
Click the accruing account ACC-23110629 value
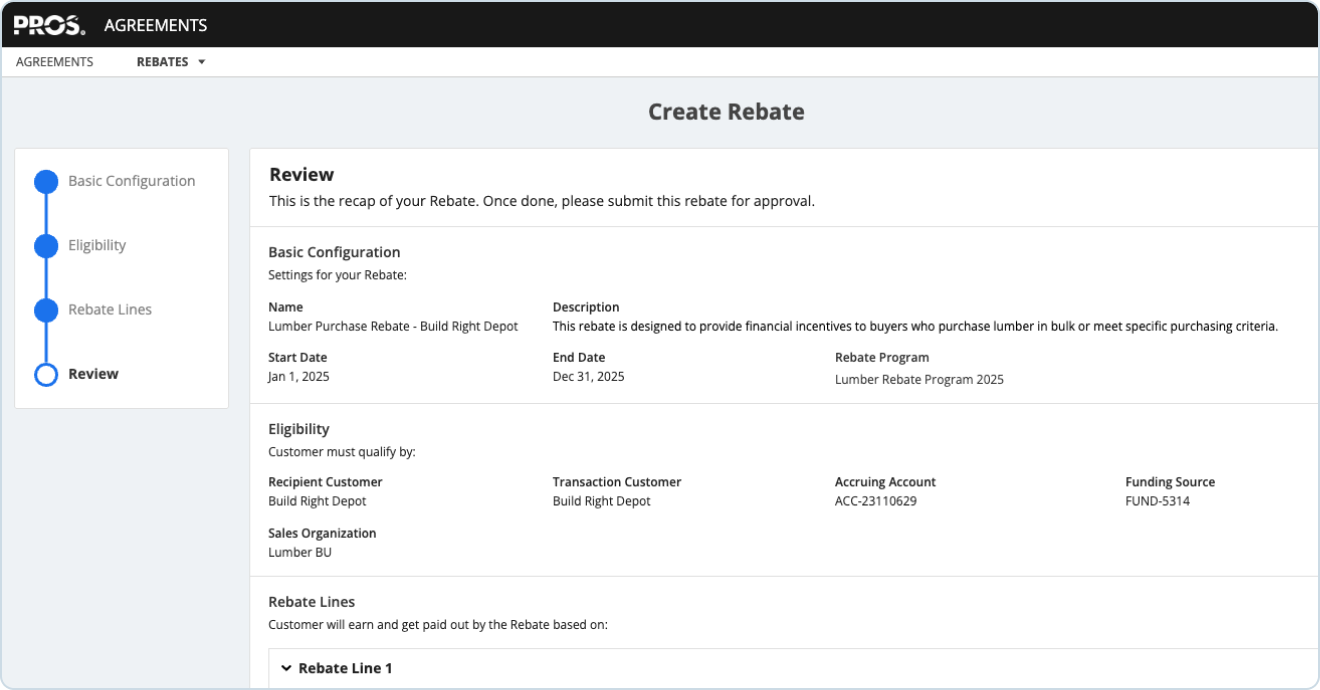pos(875,501)
